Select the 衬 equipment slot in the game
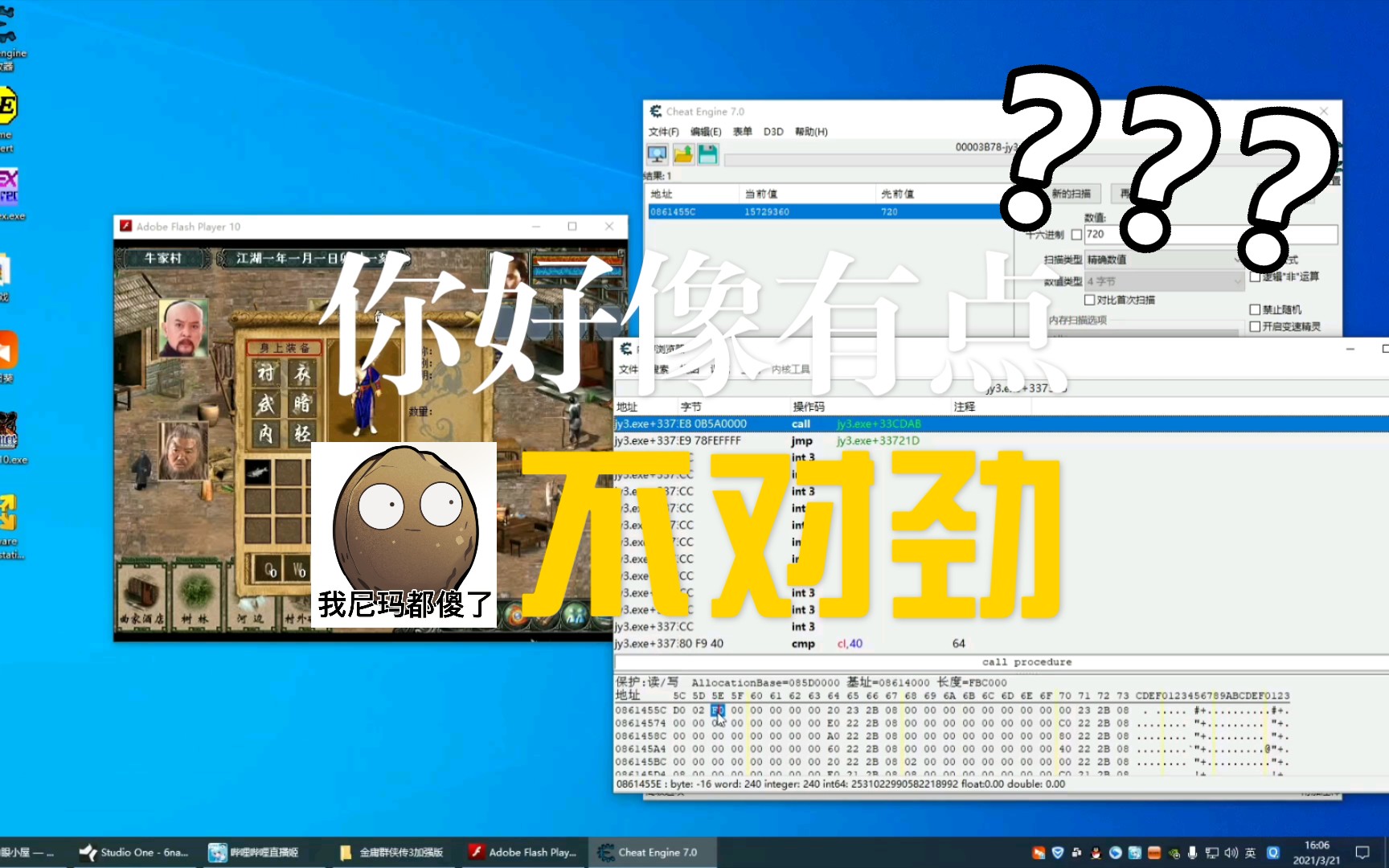 [x=266, y=372]
